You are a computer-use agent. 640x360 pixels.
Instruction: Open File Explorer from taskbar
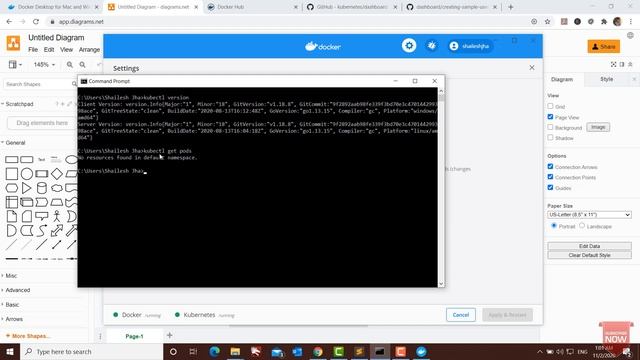235,351
